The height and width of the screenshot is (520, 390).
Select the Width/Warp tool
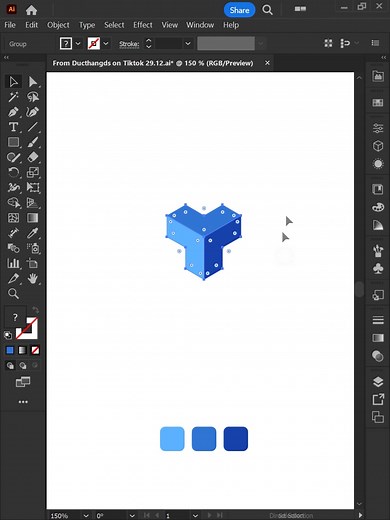click(x=13, y=187)
